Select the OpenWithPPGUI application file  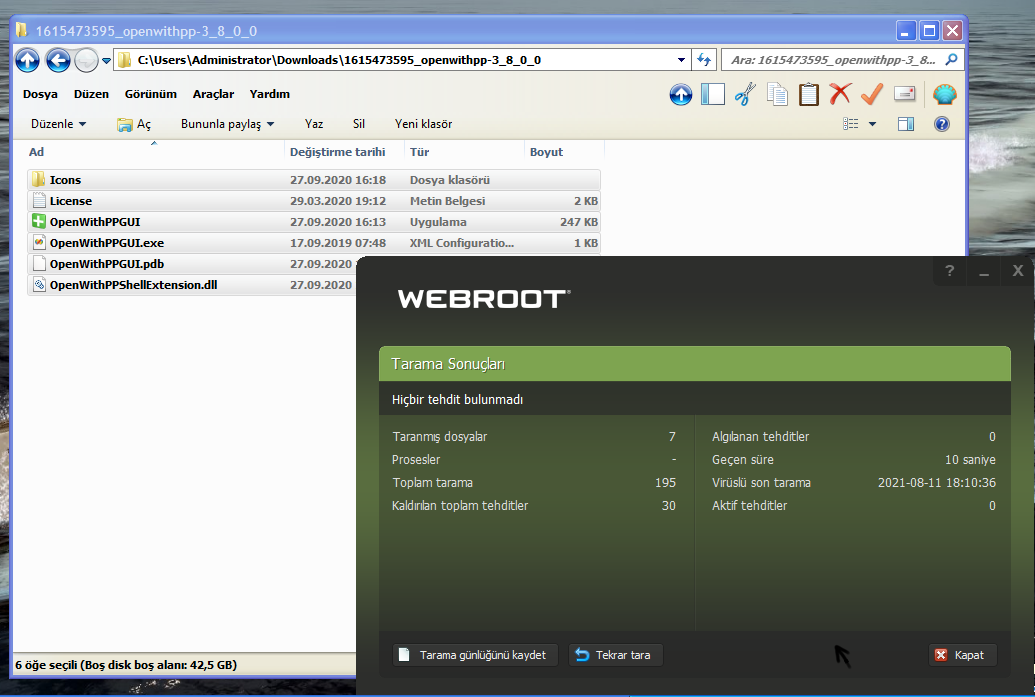point(314,222)
